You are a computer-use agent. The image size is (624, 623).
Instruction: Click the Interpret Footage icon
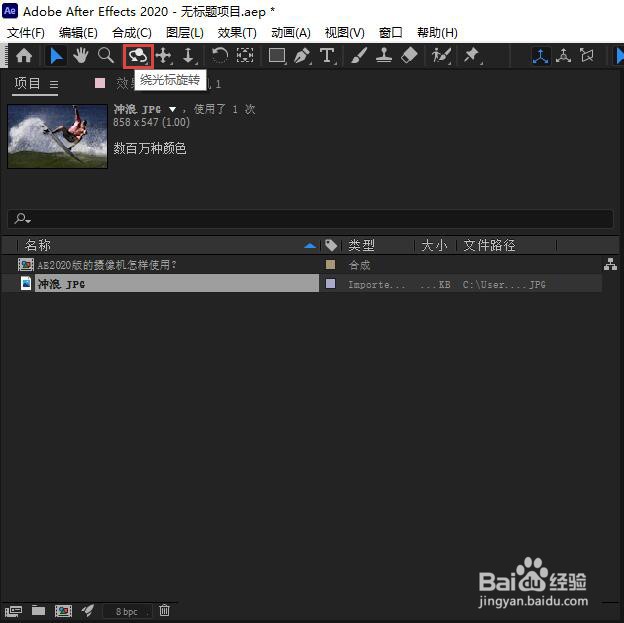click(13, 610)
